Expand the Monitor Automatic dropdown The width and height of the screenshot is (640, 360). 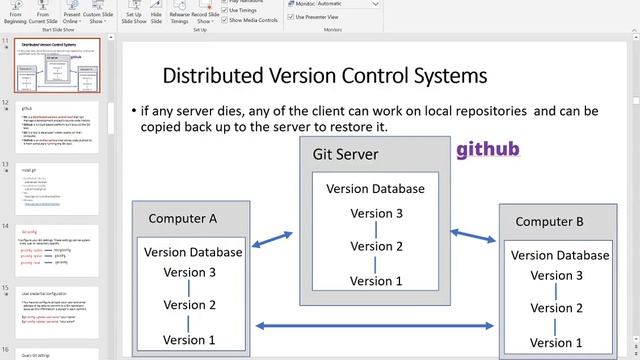[375, 4]
